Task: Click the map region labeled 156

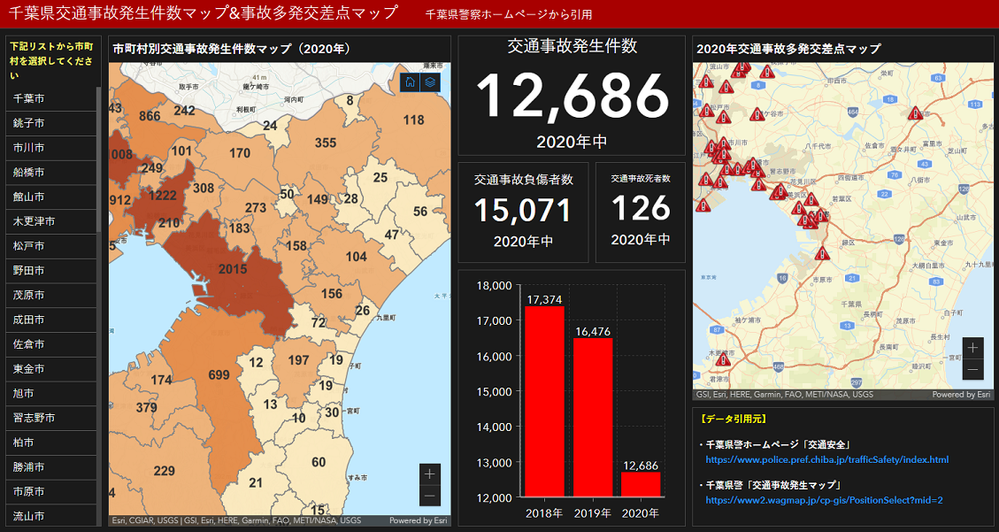Action: 331,294
